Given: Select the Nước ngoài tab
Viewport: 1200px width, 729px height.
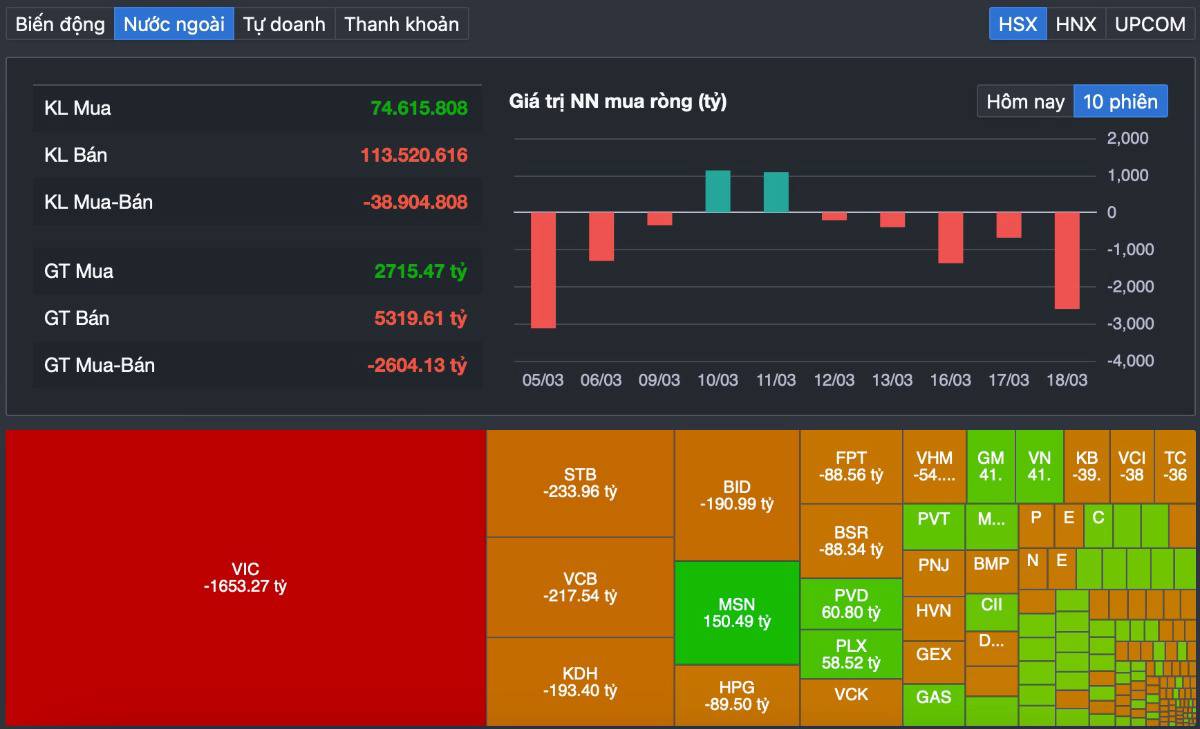Looking at the screenshot, I should pos(174,24).
